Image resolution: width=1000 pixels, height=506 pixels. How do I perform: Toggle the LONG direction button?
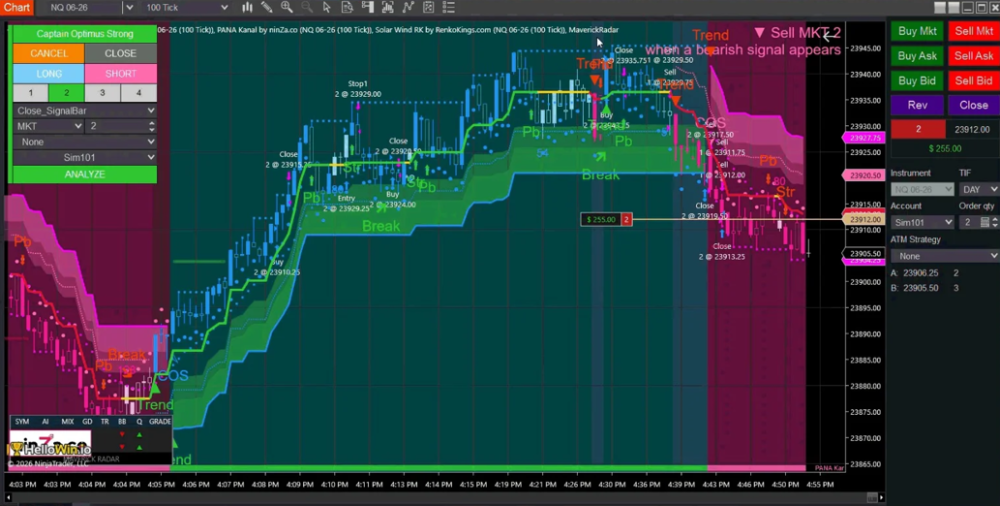(x=48, y=73)
